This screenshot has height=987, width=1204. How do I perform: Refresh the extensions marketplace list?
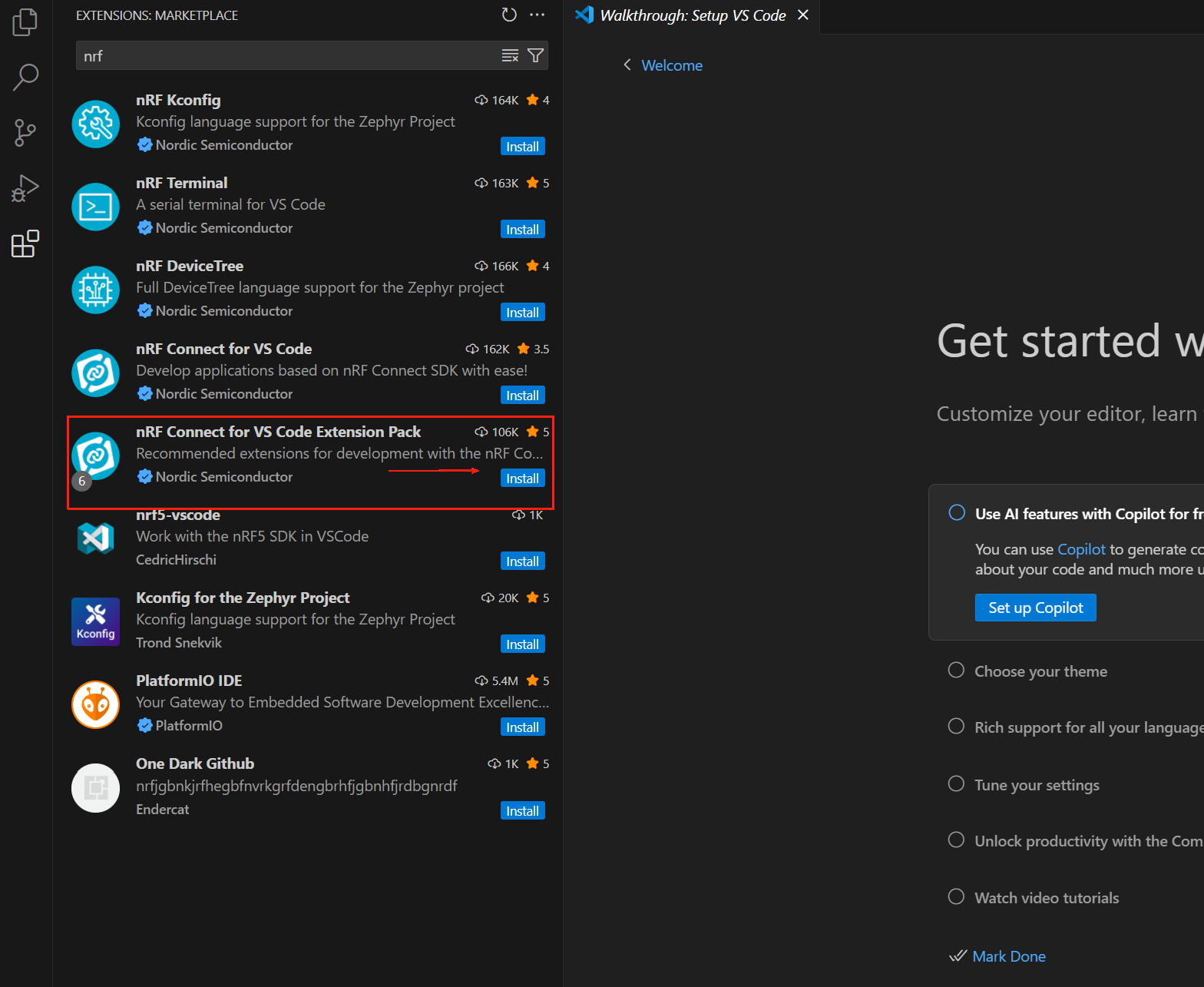coord(509,15)
